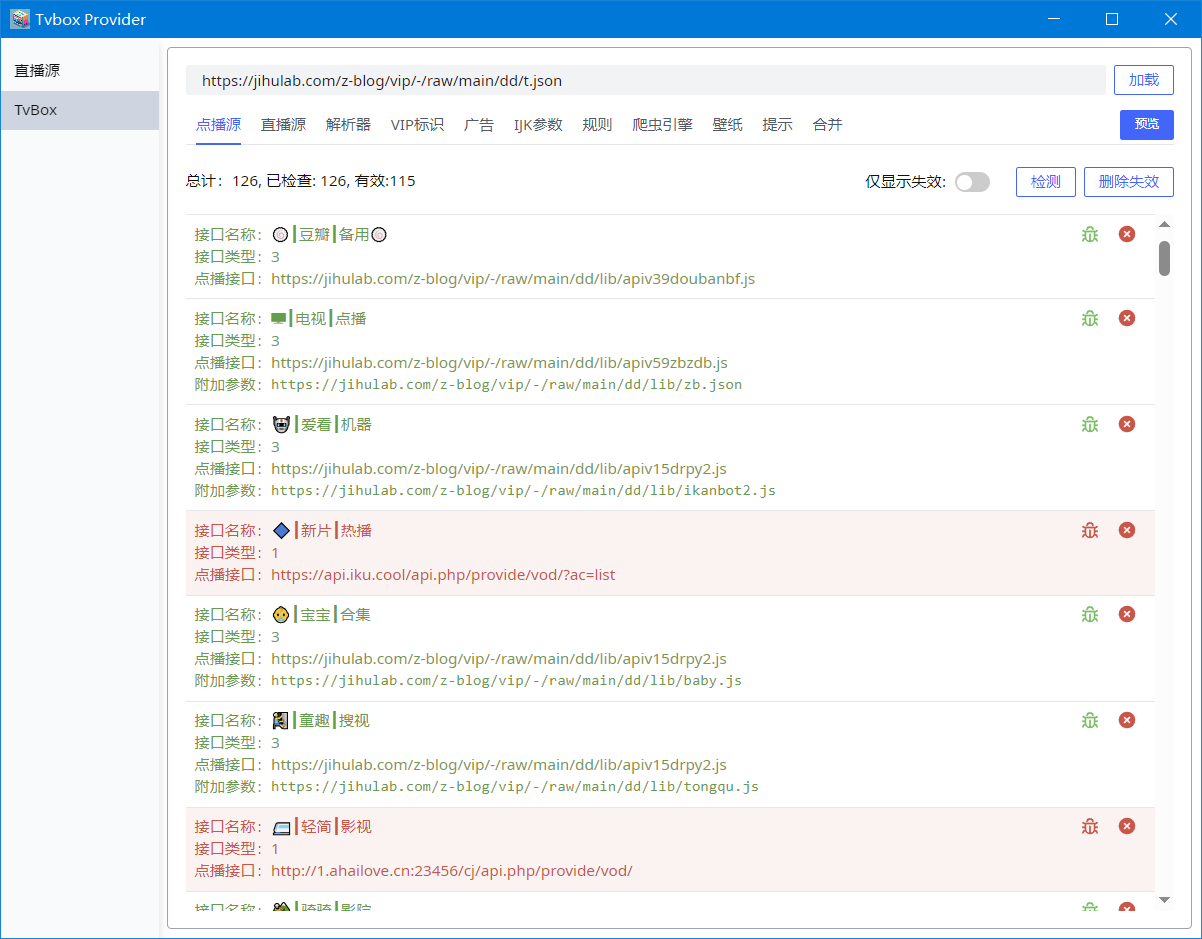Click the 1.ahailove.cn interface URL

(452, 871)
